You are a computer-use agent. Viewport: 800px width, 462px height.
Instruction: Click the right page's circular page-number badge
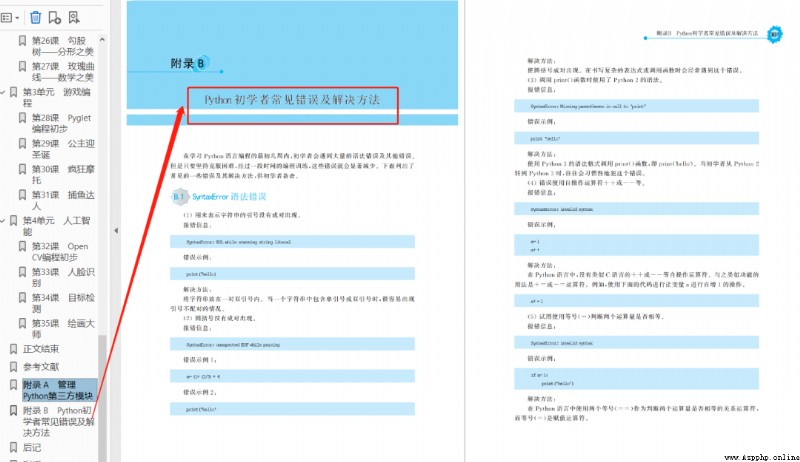tap(774, 34)
